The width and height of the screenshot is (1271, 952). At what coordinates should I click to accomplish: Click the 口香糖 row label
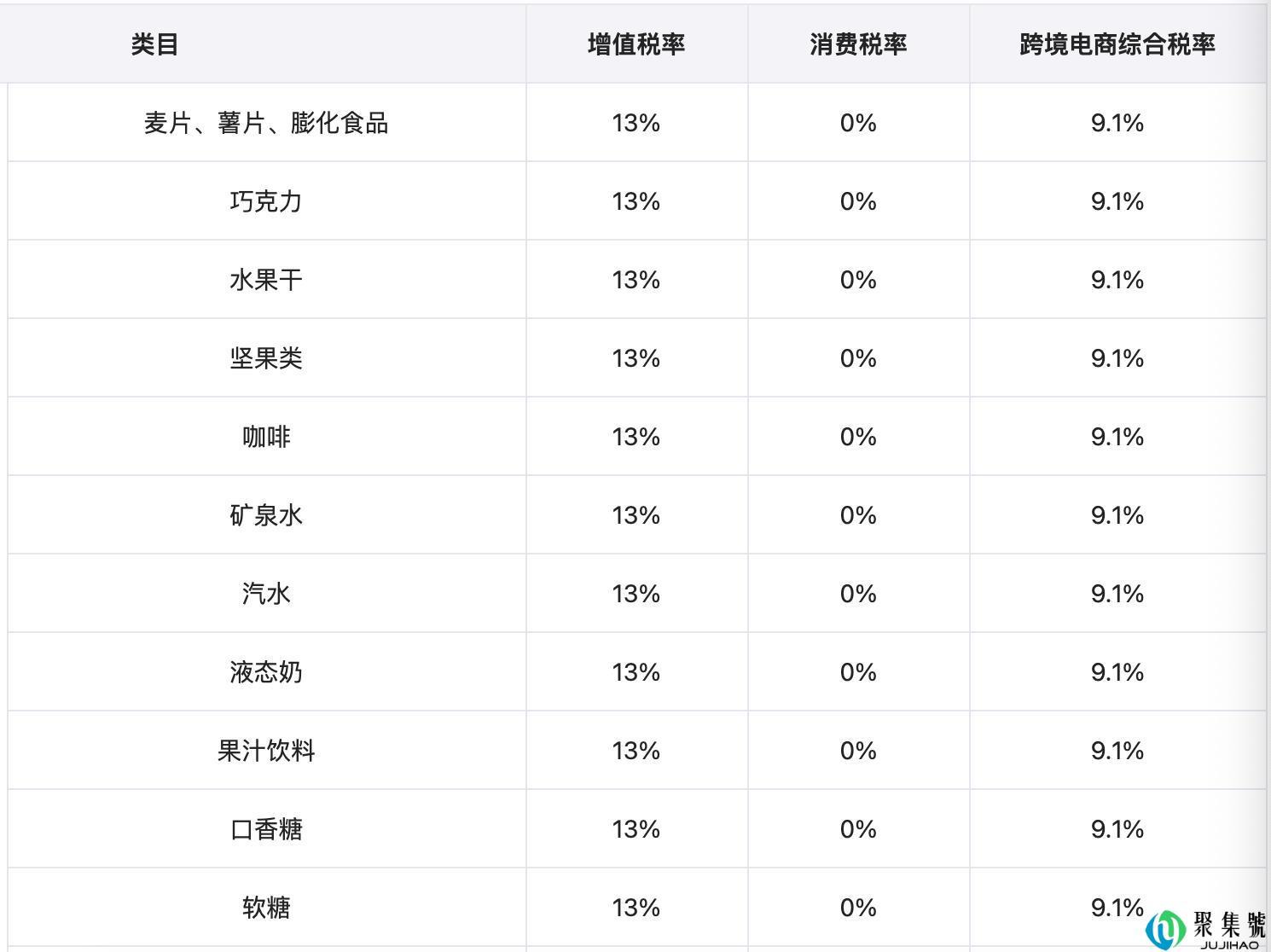[266, 829]
